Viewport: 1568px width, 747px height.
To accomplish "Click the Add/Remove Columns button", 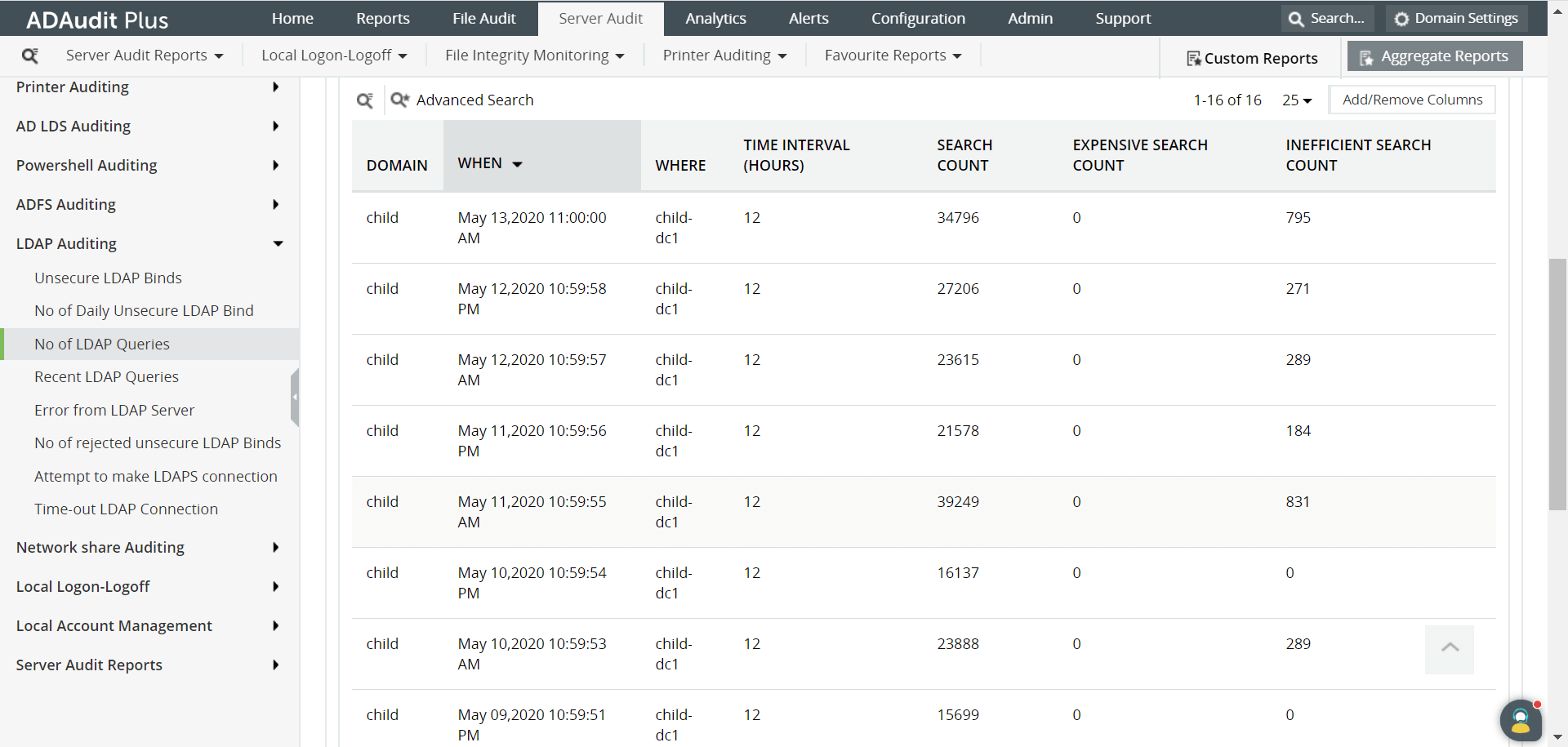I will coord(1412,100).
